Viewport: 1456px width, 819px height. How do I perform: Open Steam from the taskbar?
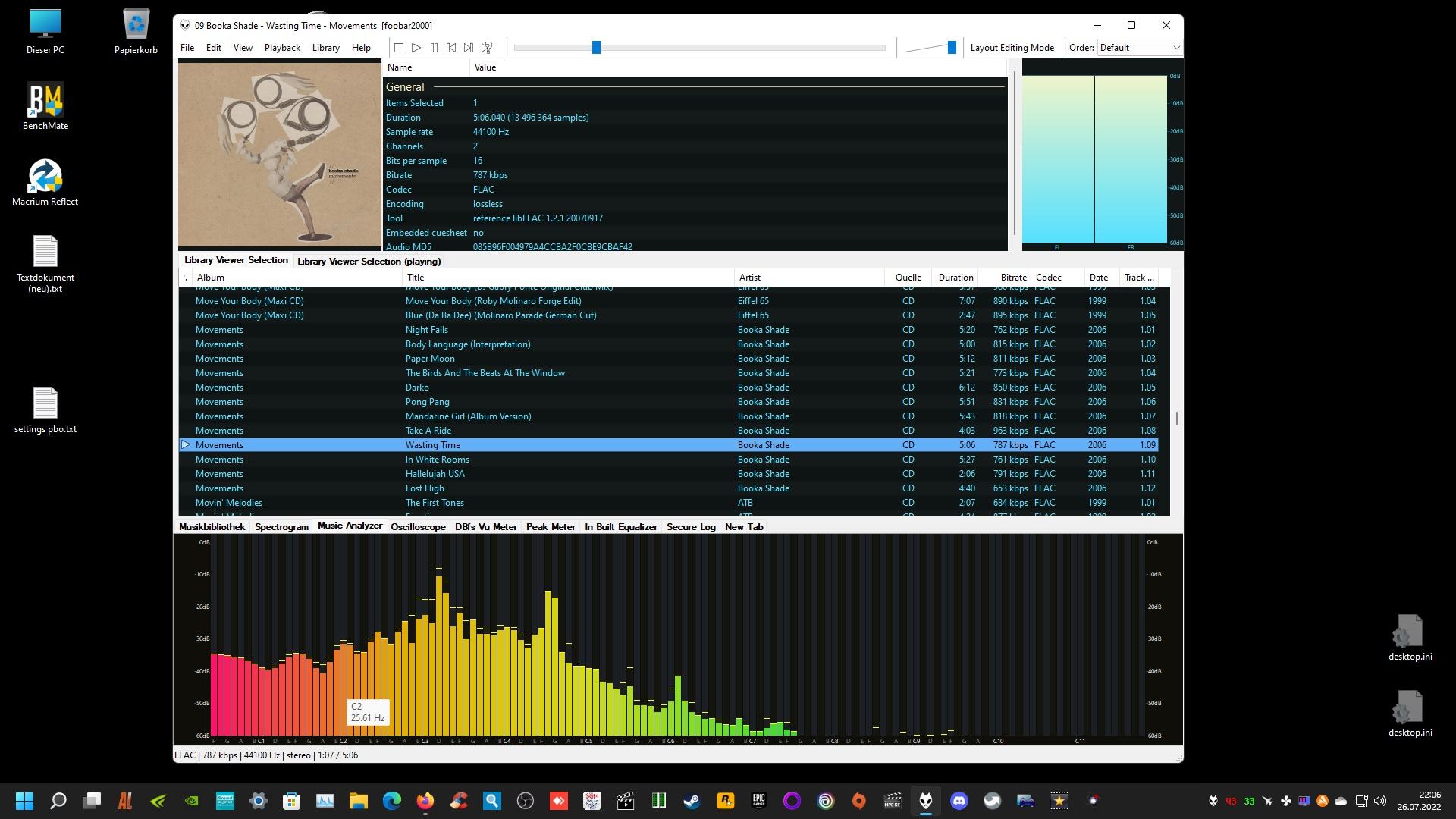pos(692,801)
